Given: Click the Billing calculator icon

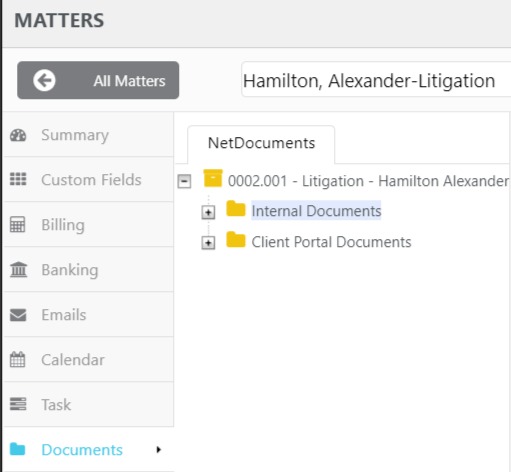Looking at the screenshot, I should [x=17, y=224].
